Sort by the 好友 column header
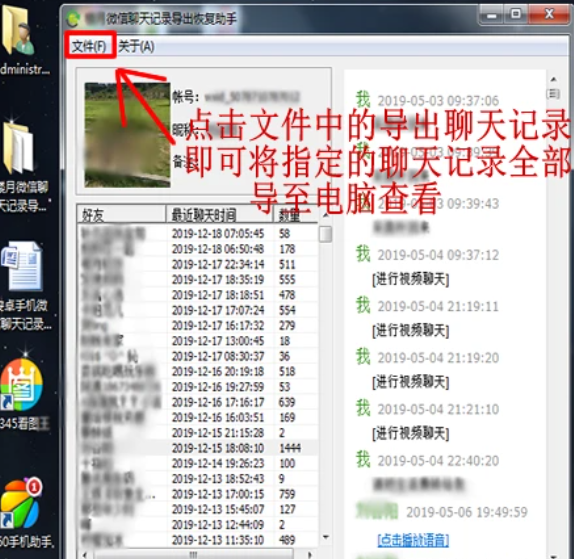This screenshot has height=559, width=574. pos(121,215)
